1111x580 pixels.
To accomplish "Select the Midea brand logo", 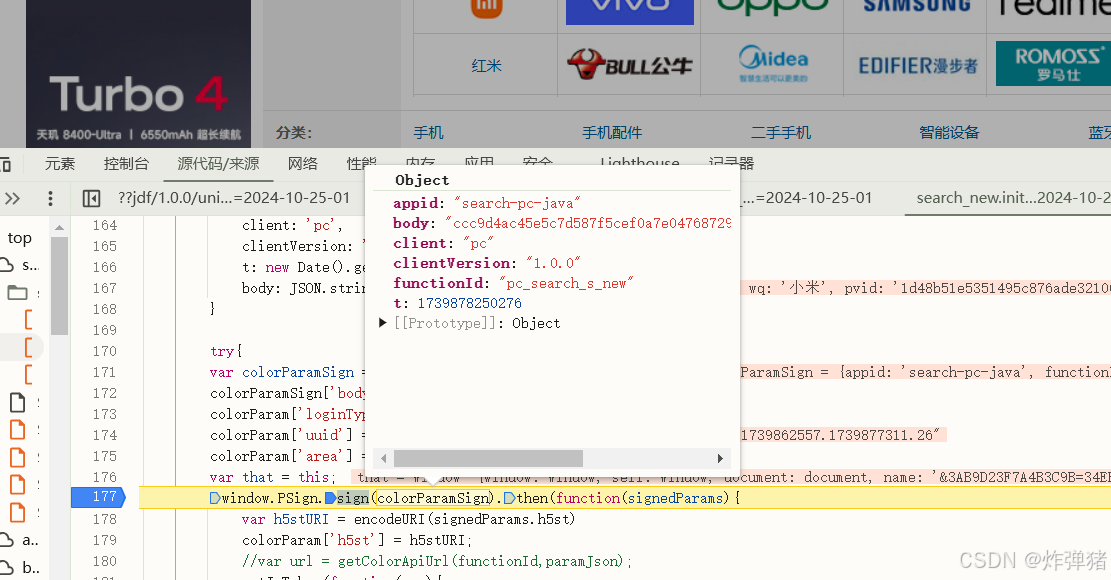I will tap(773, 64).
